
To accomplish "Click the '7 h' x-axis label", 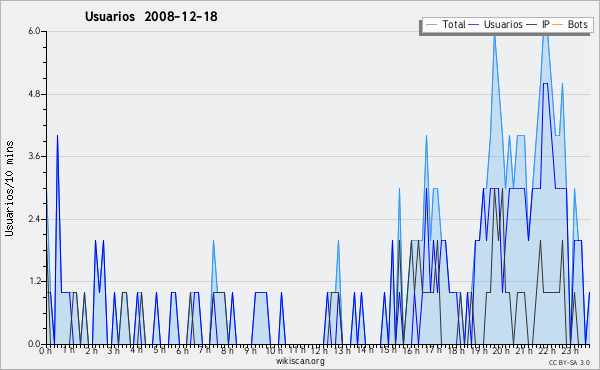I will (205, 350).
